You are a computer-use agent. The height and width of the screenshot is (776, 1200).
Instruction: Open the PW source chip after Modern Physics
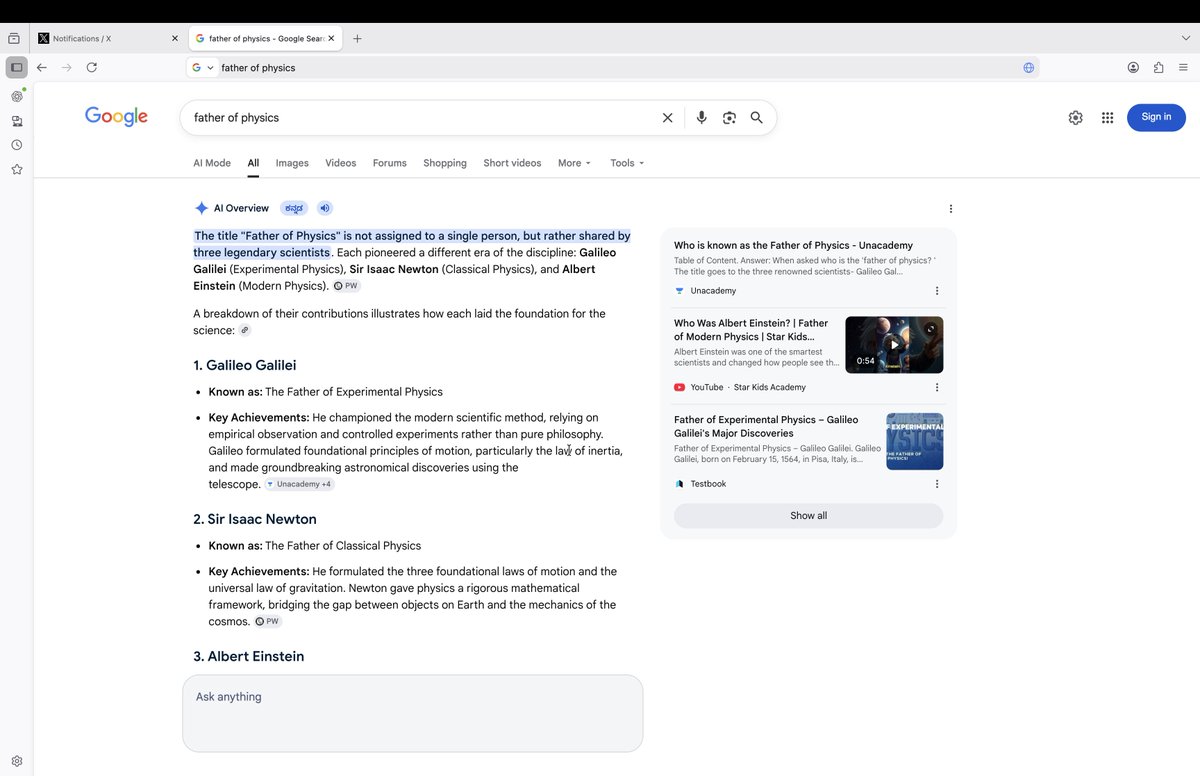click(346, 286)
